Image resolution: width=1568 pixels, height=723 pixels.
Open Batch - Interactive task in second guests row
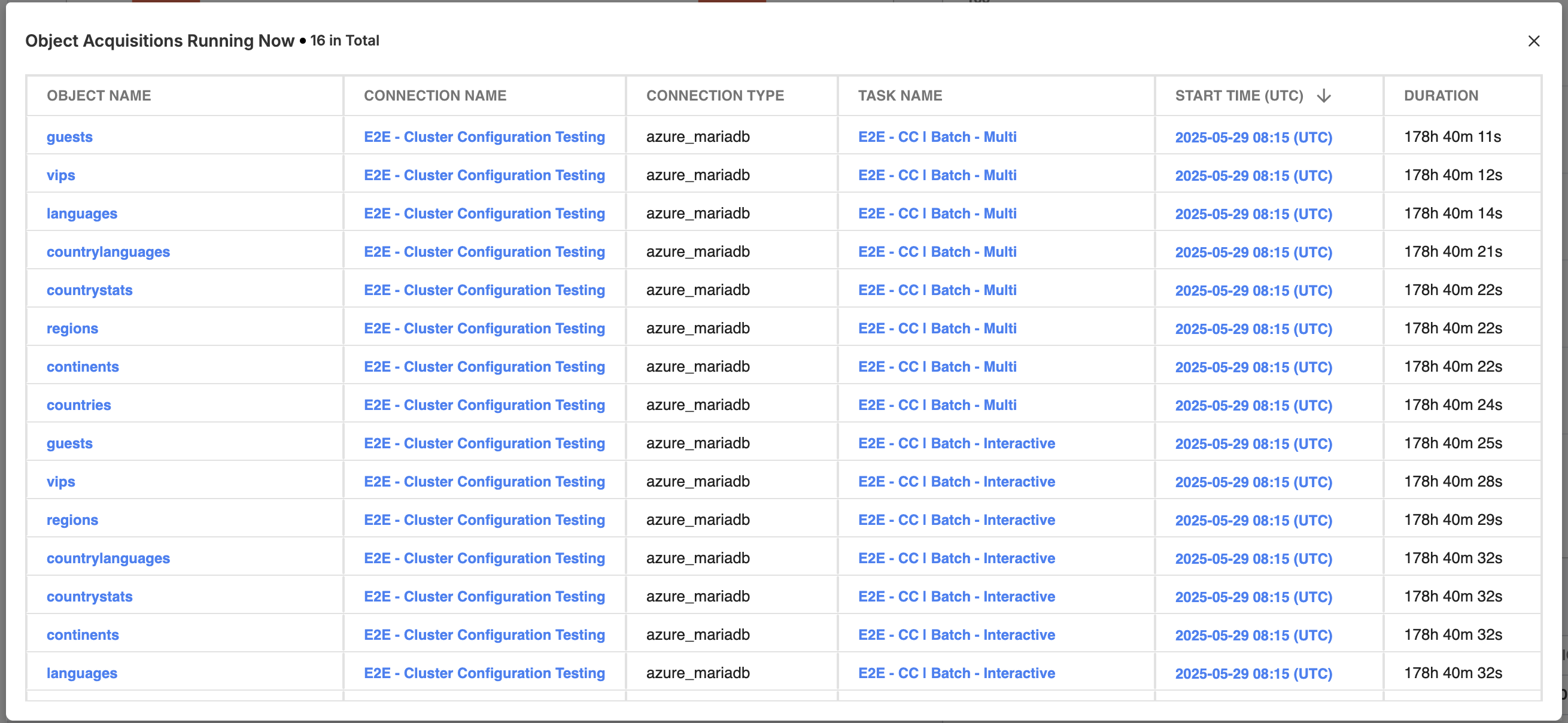pos(956,443)
